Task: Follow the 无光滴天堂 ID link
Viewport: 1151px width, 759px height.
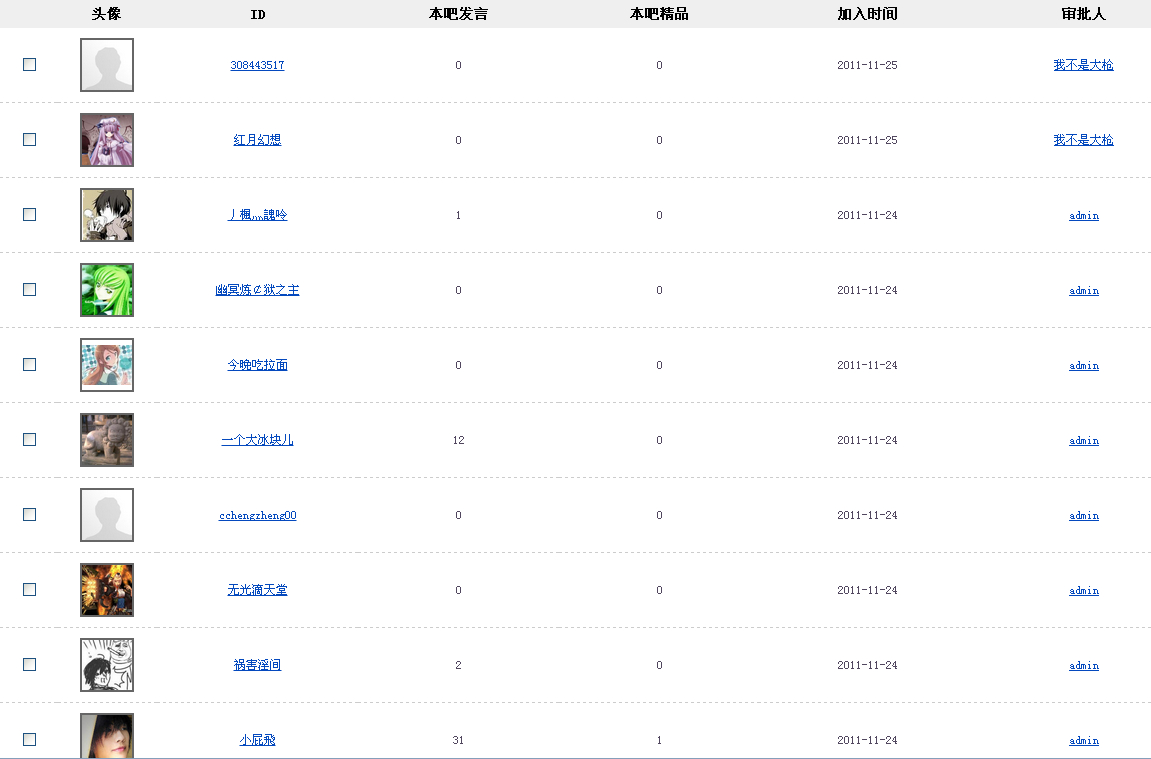Action: pyautogui.click(x=257, y=590)
